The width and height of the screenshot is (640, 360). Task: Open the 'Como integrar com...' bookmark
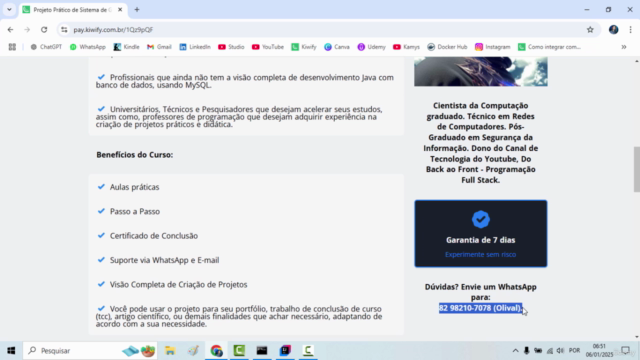coord(549,47)
